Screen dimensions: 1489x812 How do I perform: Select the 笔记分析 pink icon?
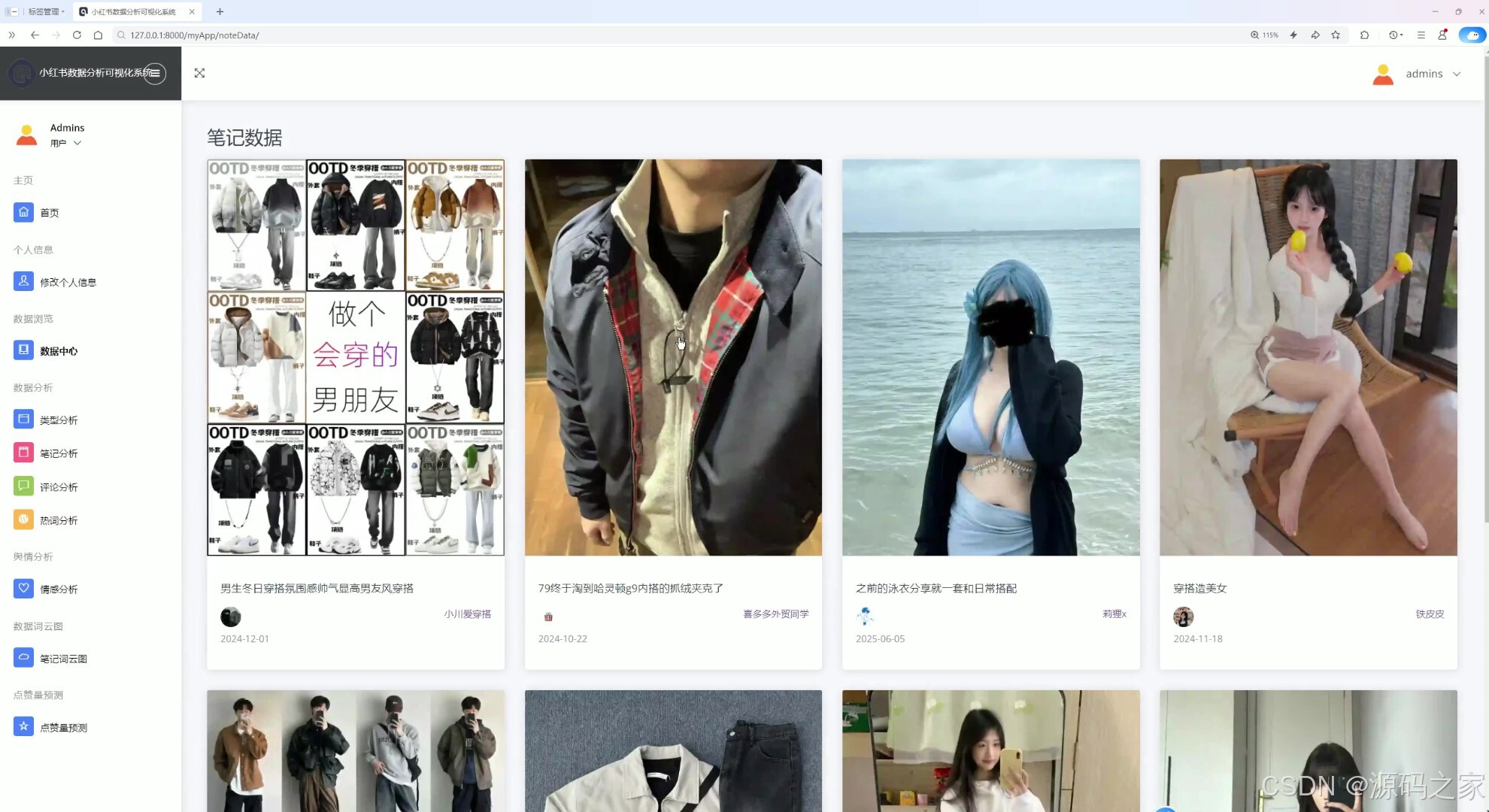(23, 453)
